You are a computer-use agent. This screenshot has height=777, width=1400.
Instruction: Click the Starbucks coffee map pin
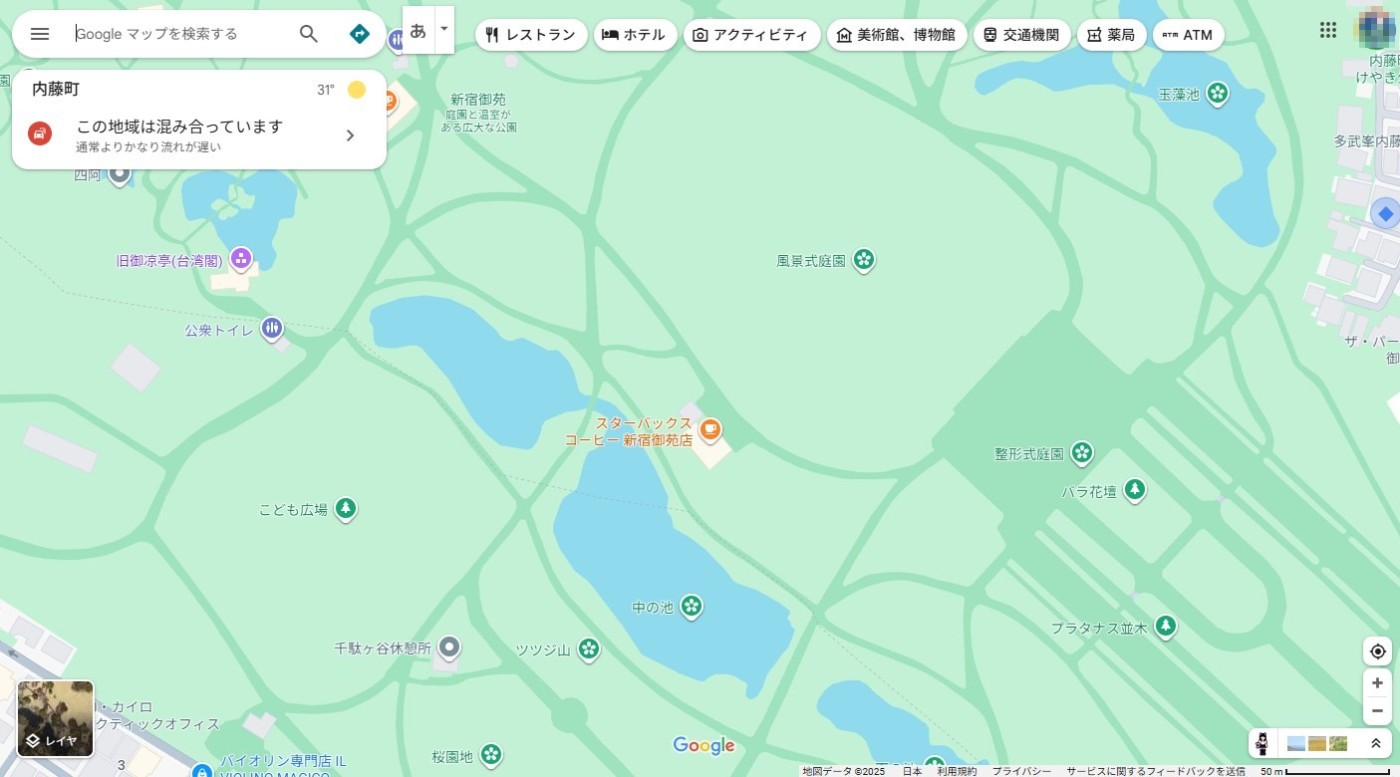[710, 430]
